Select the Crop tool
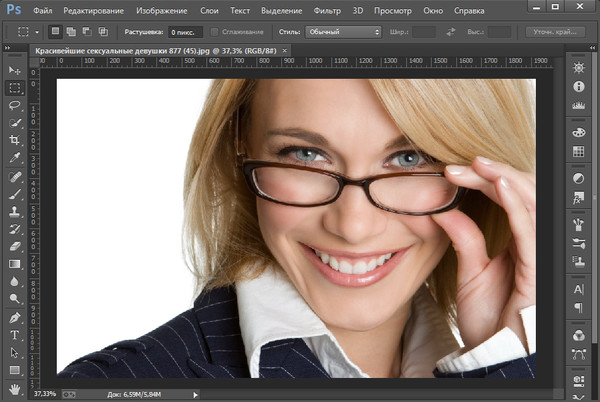The height and width of the screenshot is (402, 600). [x=15, y=141]
